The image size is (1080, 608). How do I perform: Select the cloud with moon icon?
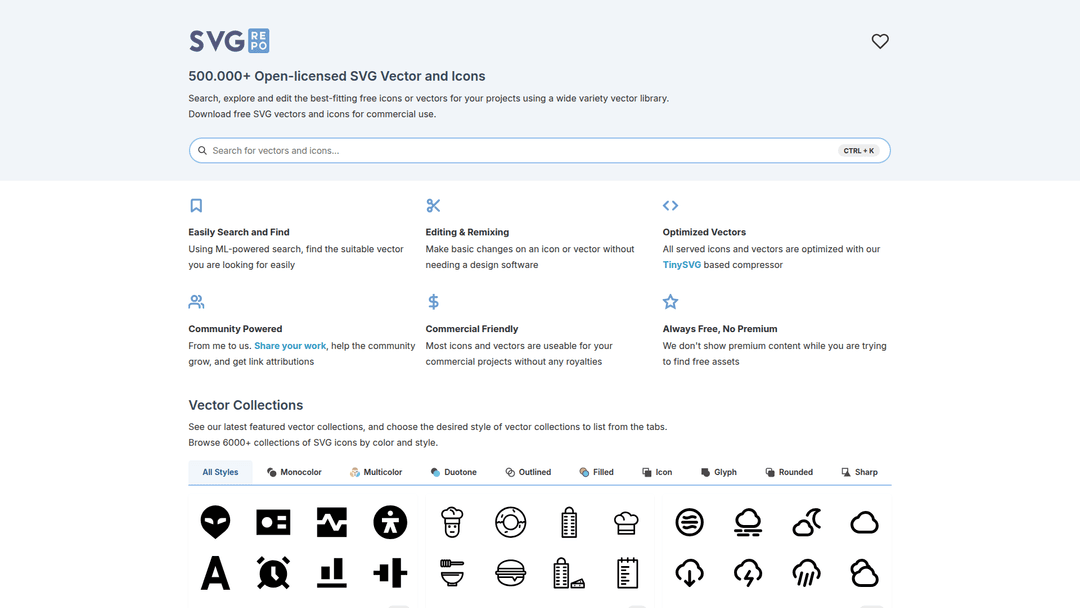tap(806, 521)
